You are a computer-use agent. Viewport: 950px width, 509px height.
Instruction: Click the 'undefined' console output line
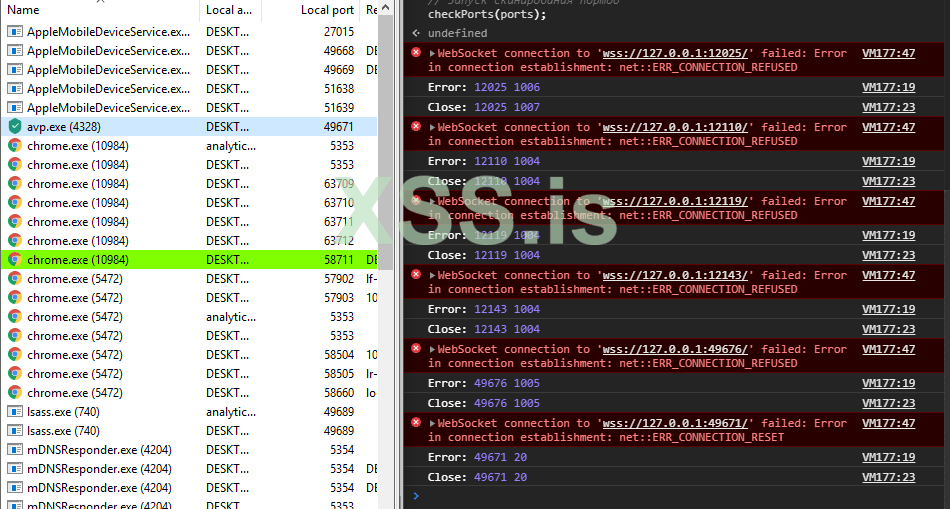(457, 33)
